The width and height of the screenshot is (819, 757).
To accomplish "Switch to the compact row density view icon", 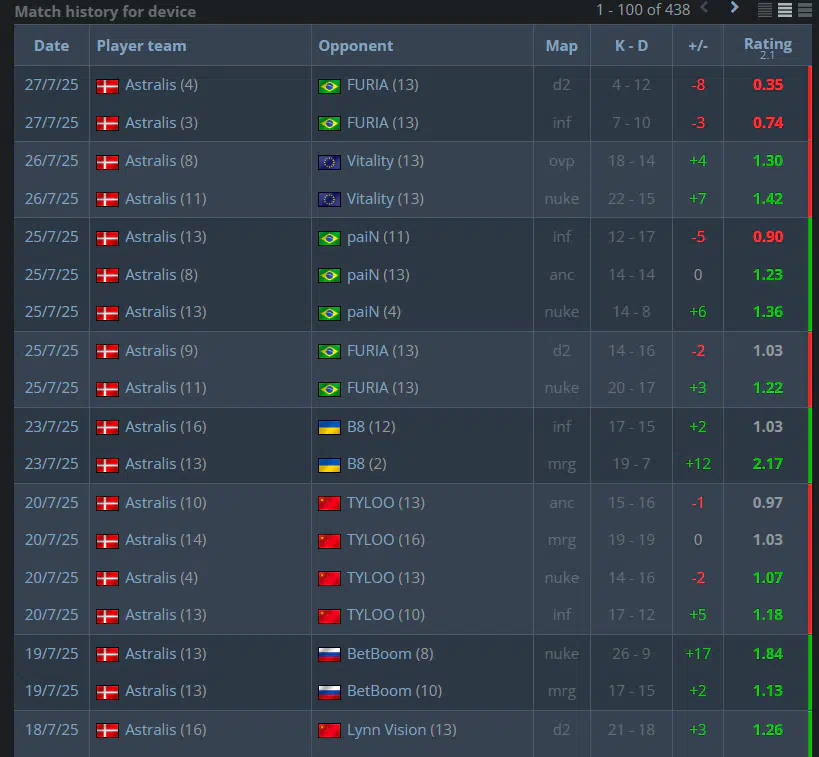I will pyautogui.click(x=765, y=9).
